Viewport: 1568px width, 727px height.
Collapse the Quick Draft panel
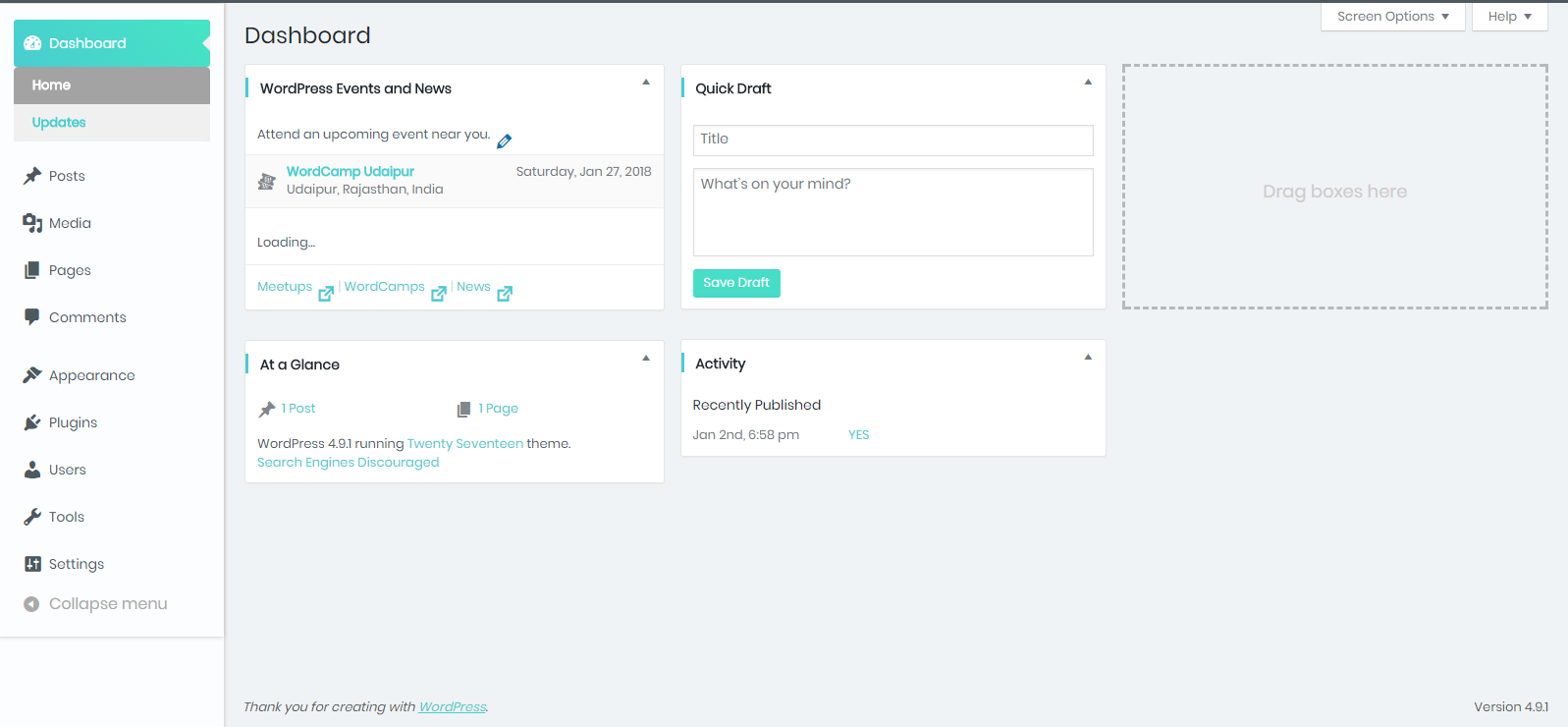coord(1088,83)
